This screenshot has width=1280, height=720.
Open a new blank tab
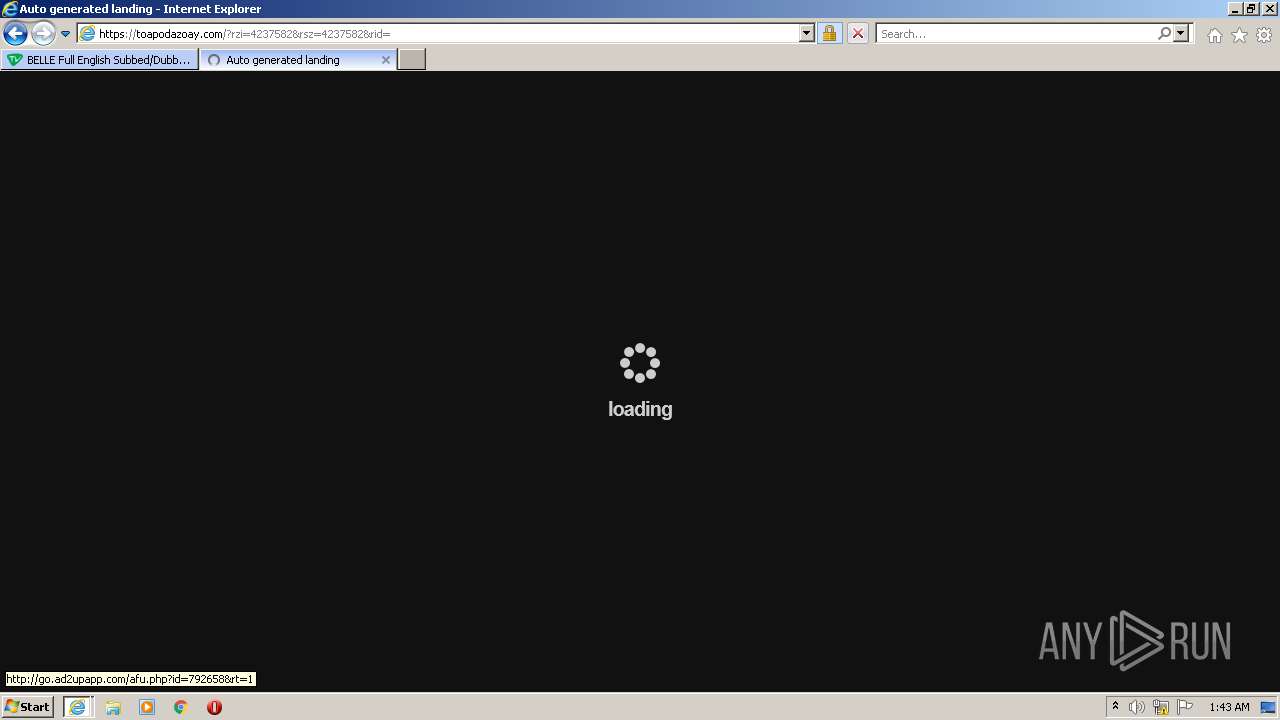pos(412,60)
